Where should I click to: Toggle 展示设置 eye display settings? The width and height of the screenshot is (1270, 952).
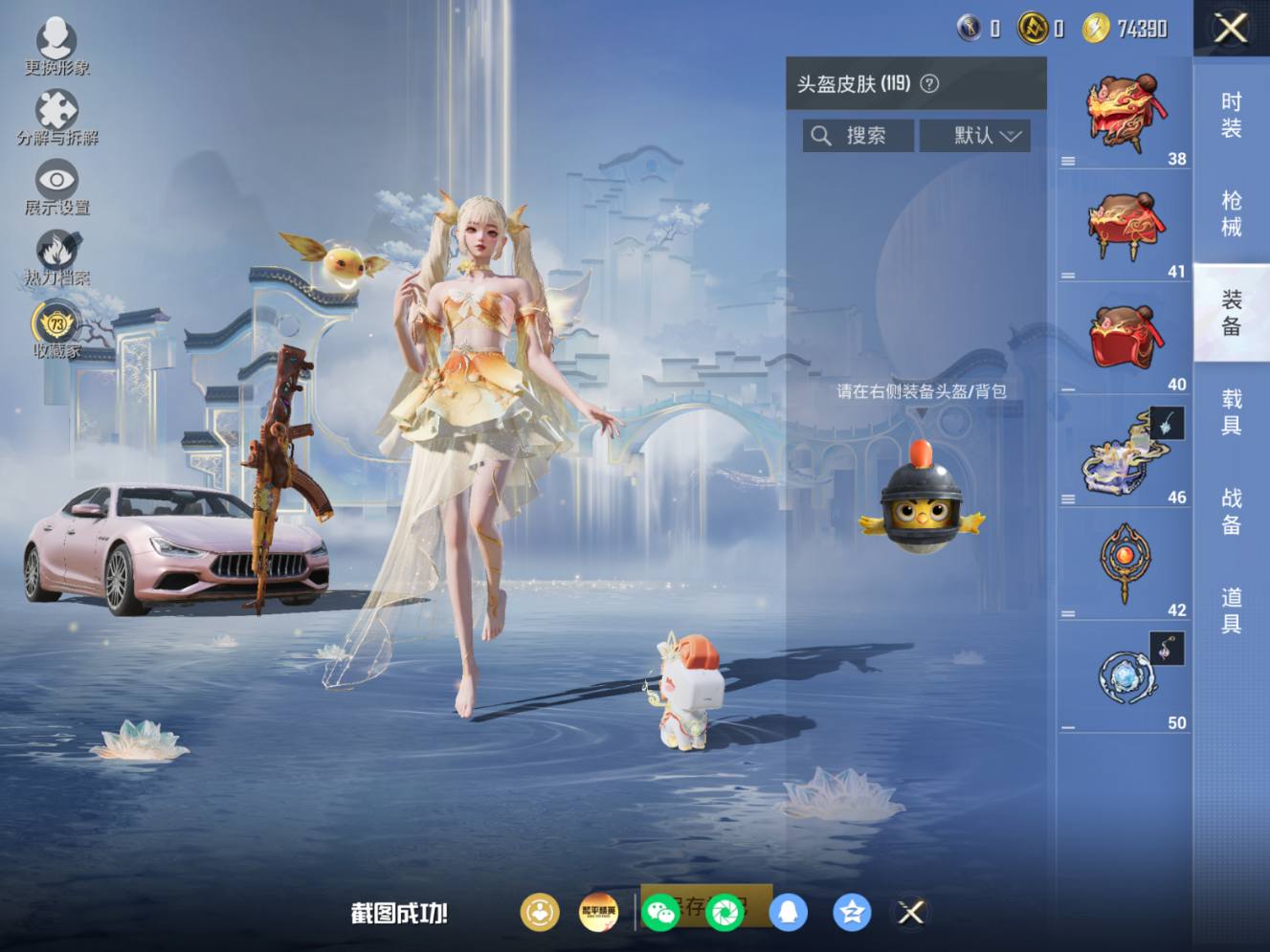click(x=56, y=179)
